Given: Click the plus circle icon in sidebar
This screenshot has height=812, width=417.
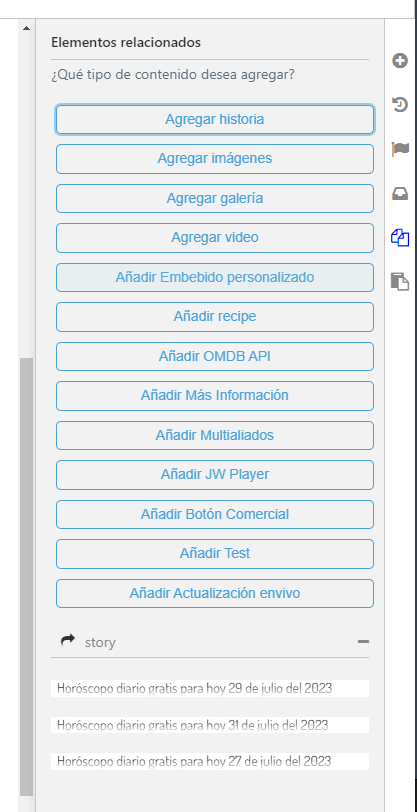Looking at the screenshot, I should [x=399, y=61].
